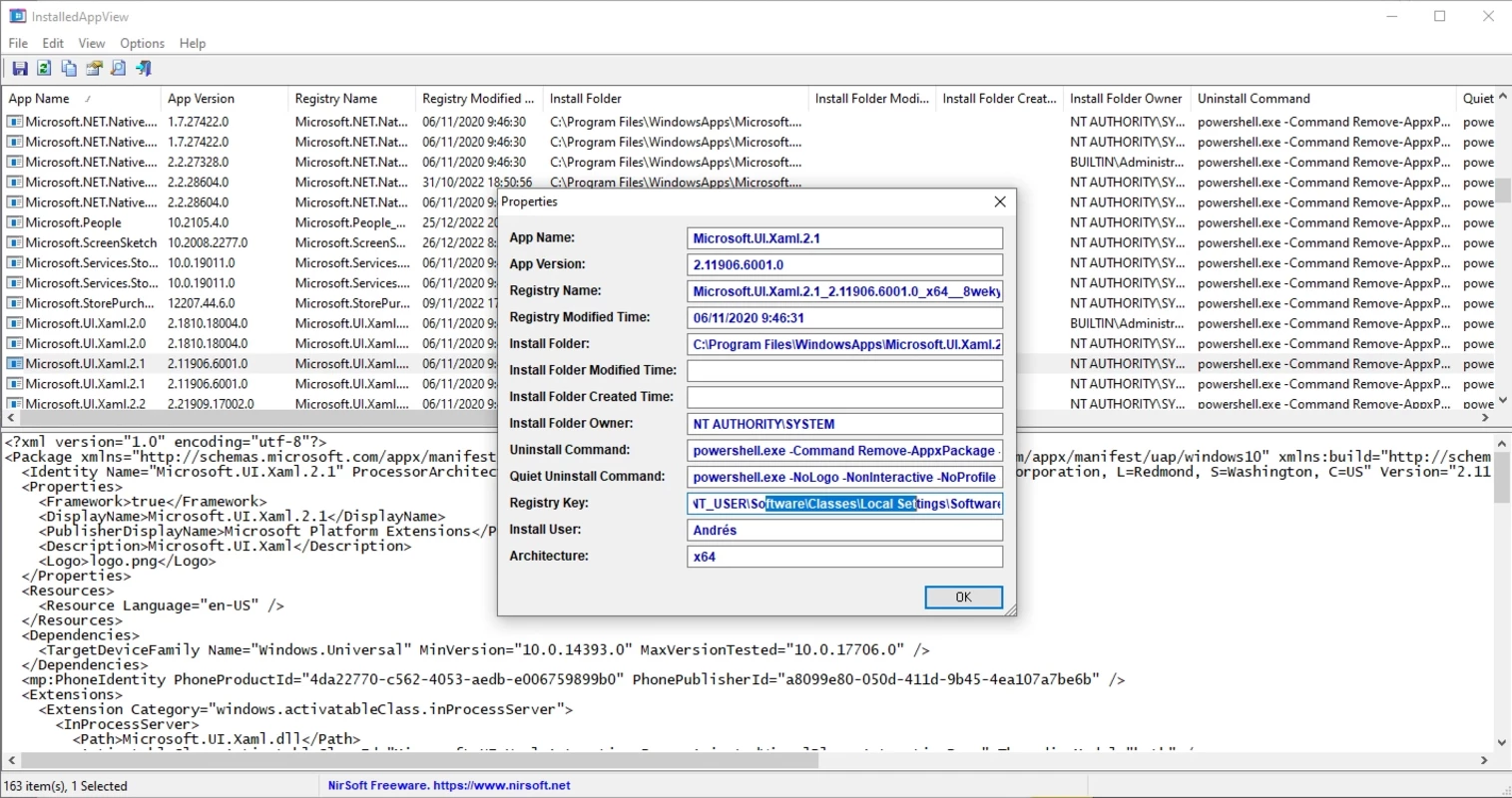Click OK in the Properties dialog
Viewport: 1512px width, 798px height.
(x=963, y=597)
